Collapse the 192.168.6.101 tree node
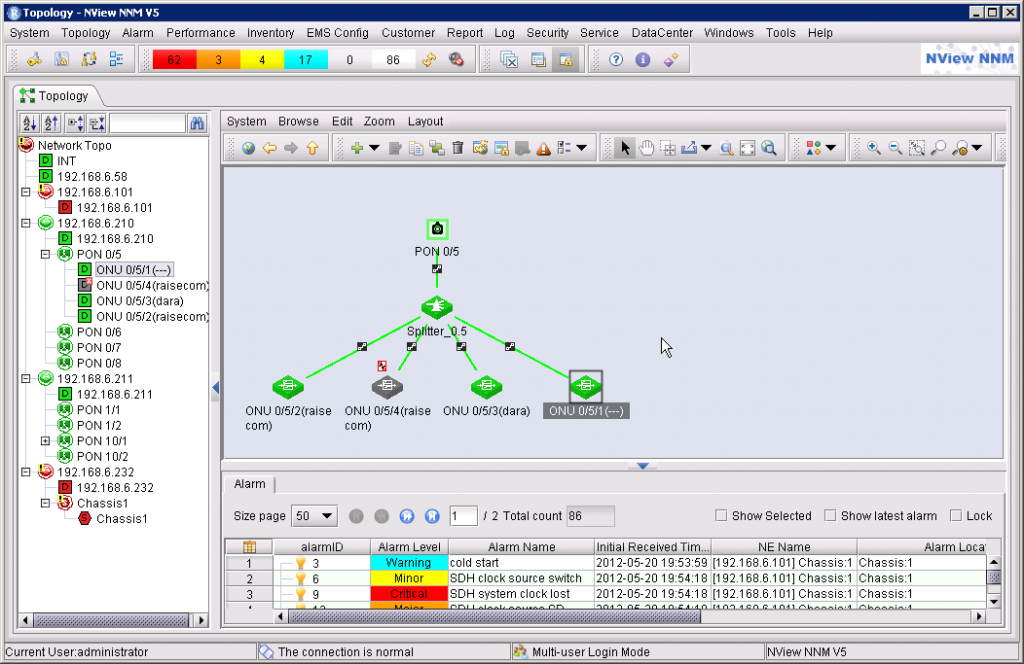This screenshot has height=664, width=1024. pyautogui.click(x=25, y=192)
